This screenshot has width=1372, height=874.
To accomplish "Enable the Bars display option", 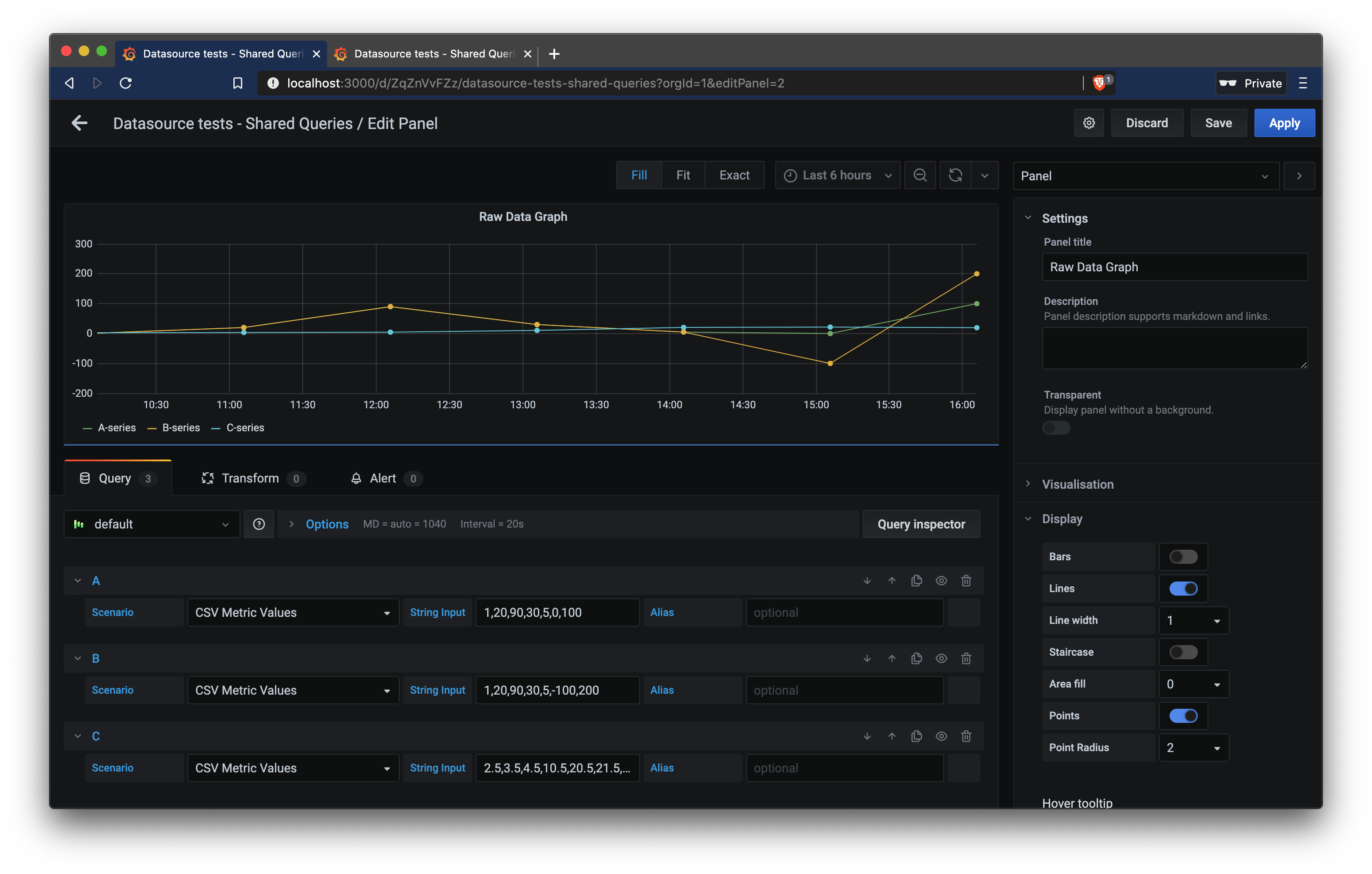I will [1183, 557].
